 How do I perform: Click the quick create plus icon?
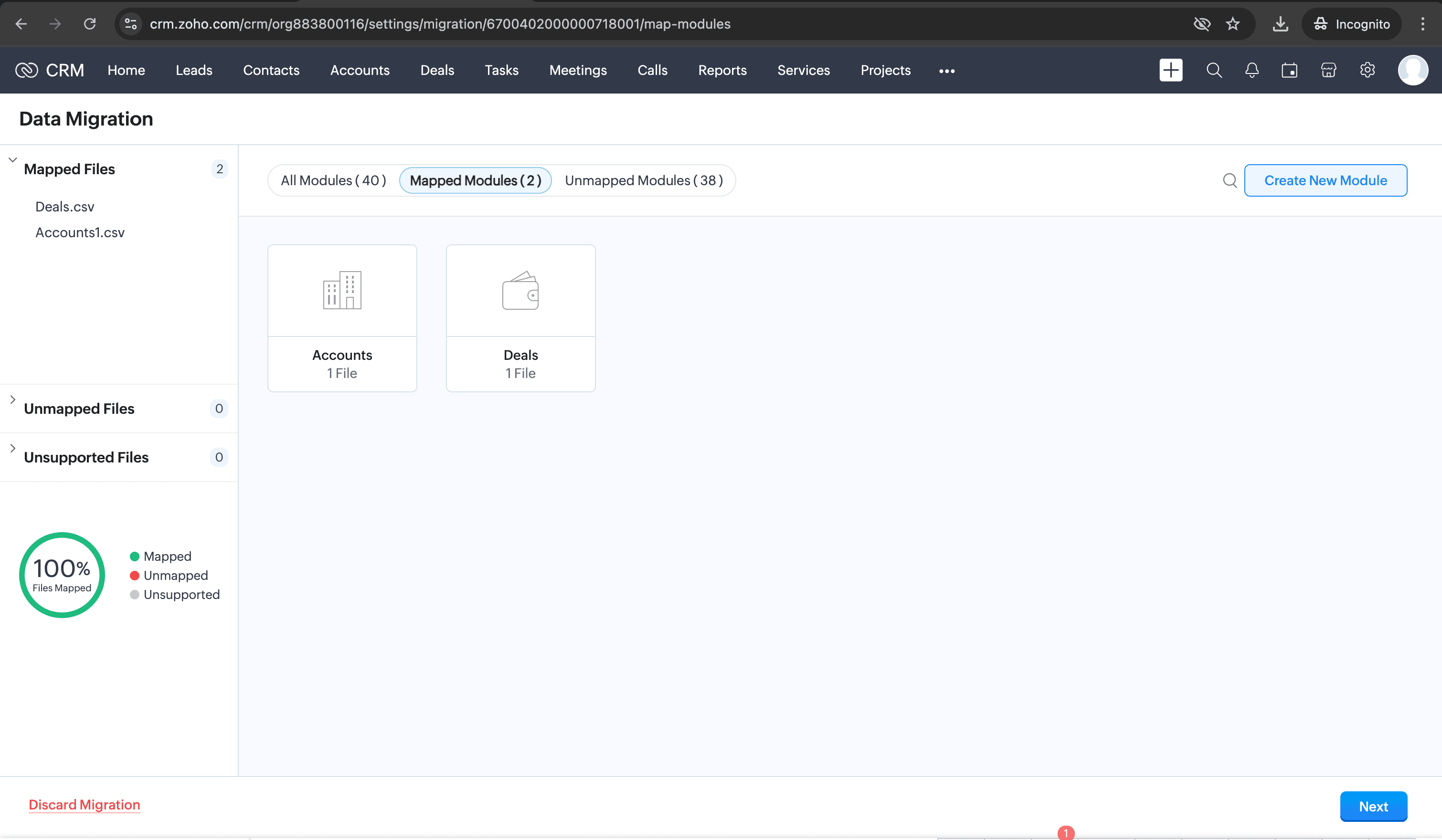coord(1170,70)
